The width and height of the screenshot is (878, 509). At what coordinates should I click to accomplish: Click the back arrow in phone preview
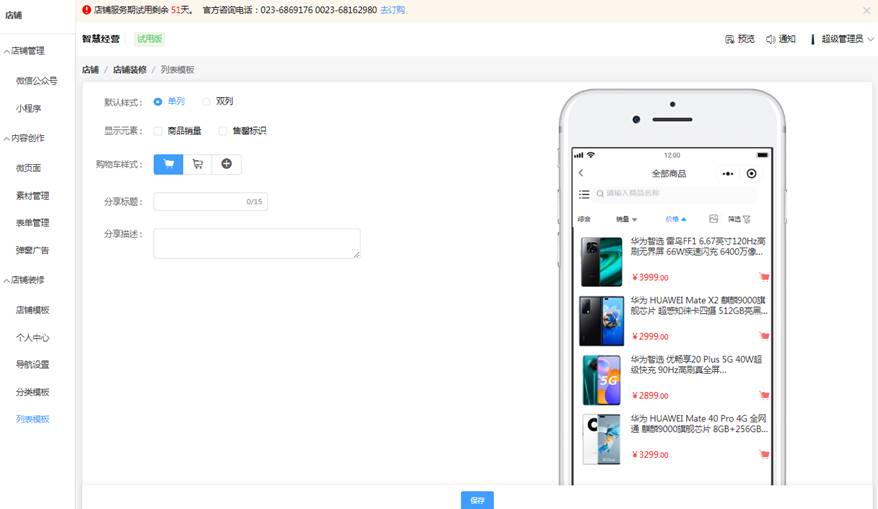tap(581, 173)
